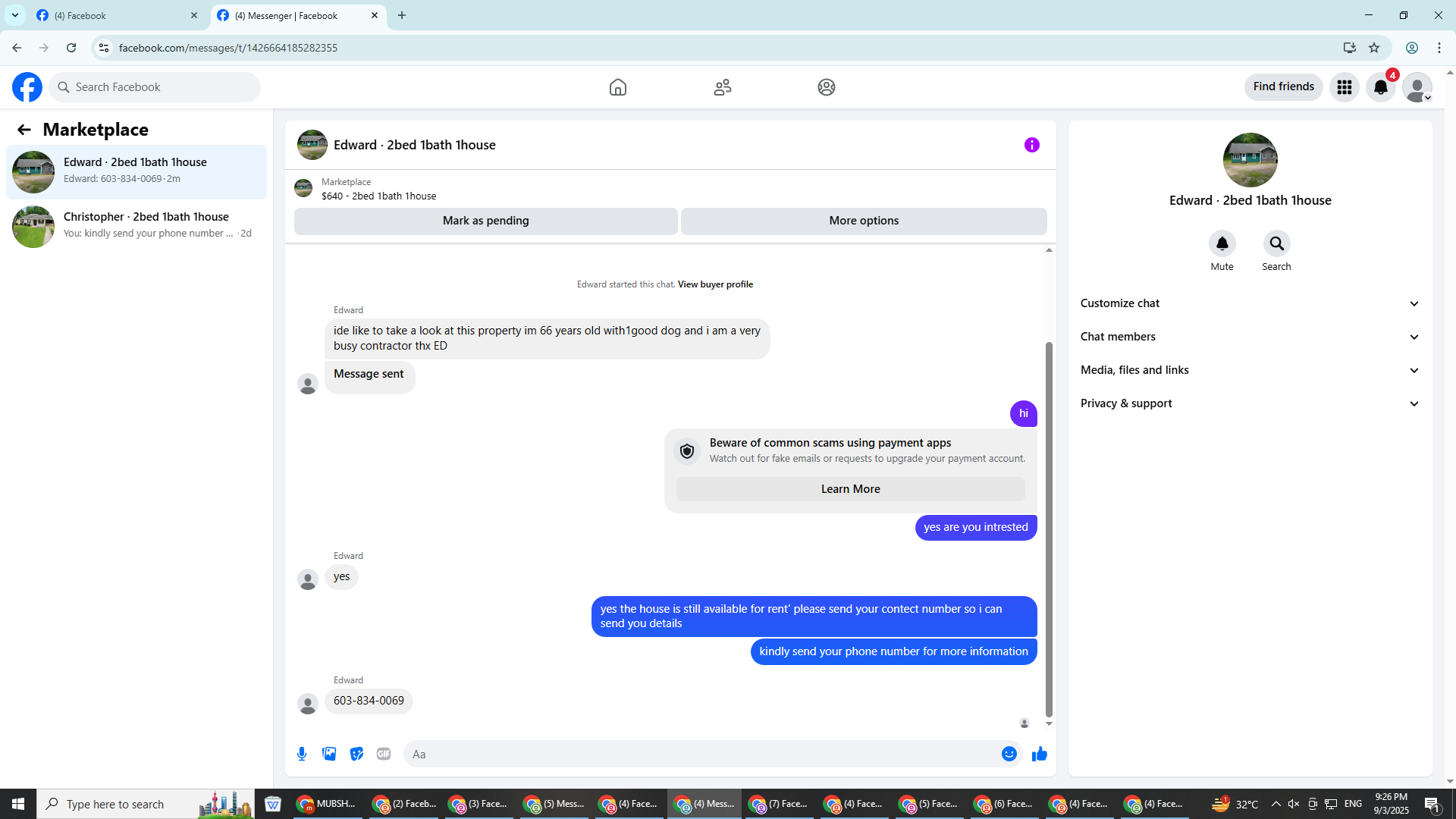
Task: Open the Chrome tab search dropdown
Action: (15, 15)
